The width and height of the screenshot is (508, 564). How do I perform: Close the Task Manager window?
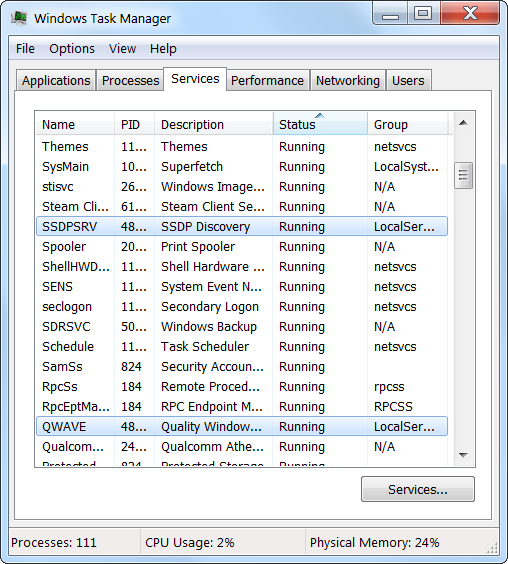470,14
